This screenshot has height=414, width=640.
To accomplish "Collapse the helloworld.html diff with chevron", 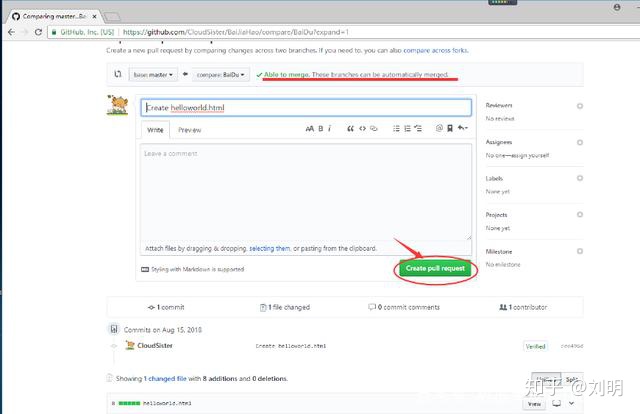I will [571, 403].
